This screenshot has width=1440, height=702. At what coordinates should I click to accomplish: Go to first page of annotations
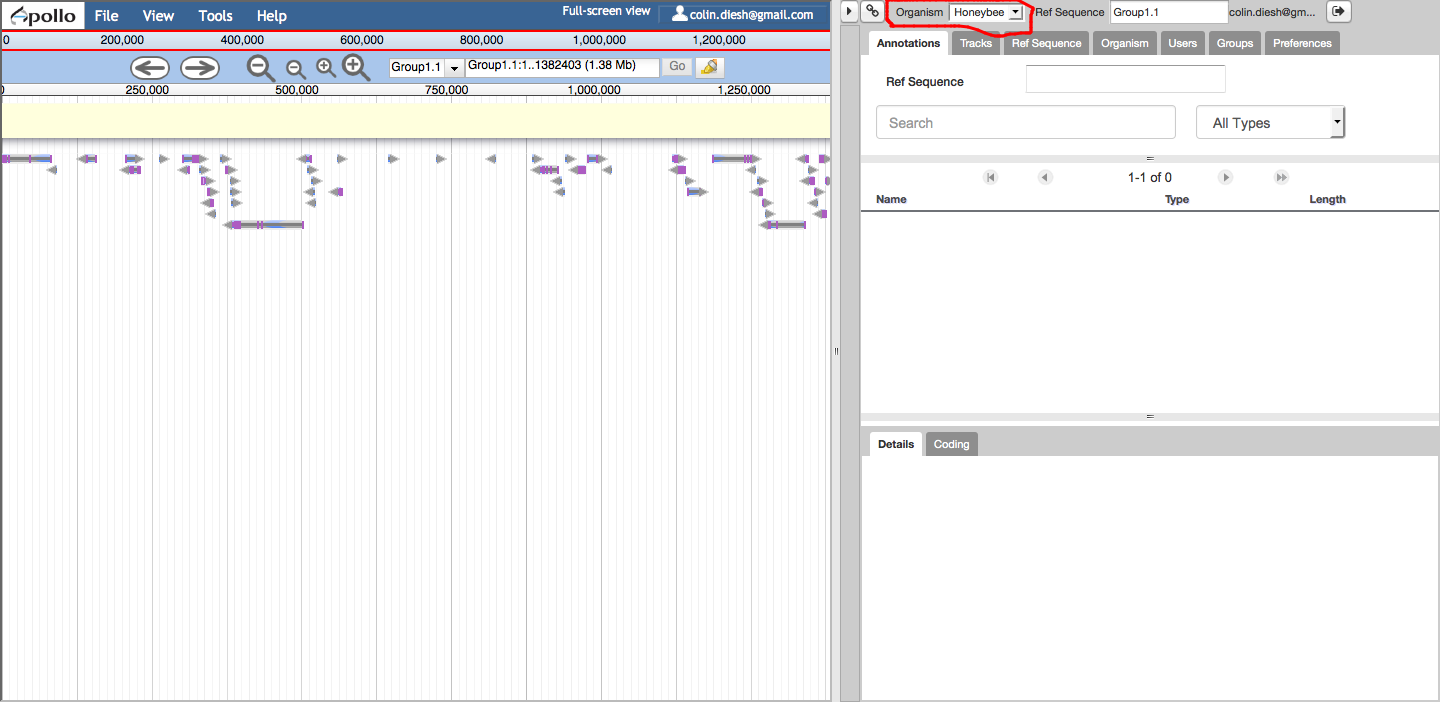pyautogui.click(x=990, y=177)
